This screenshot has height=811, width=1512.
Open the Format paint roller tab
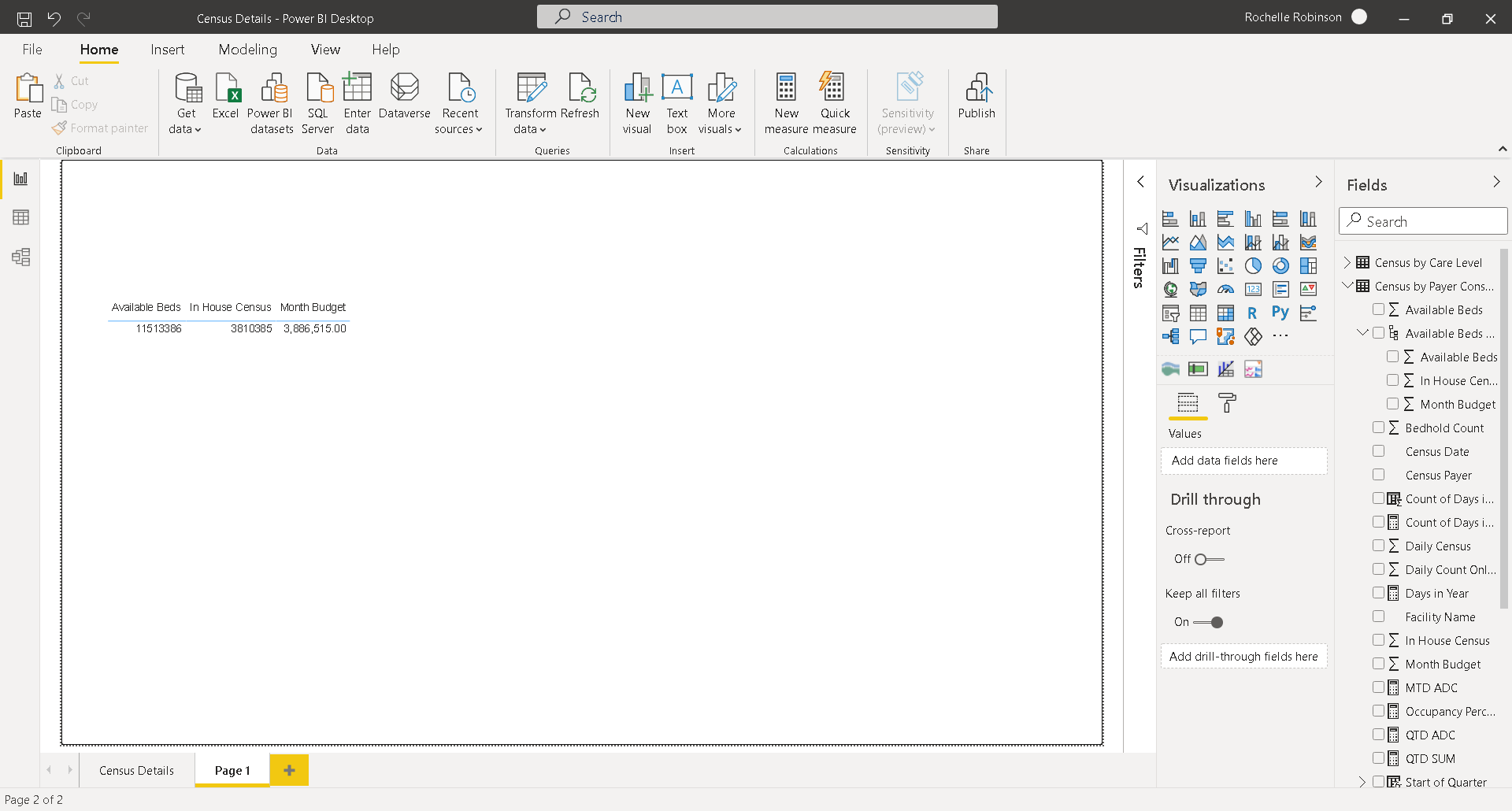point(1227,403)
